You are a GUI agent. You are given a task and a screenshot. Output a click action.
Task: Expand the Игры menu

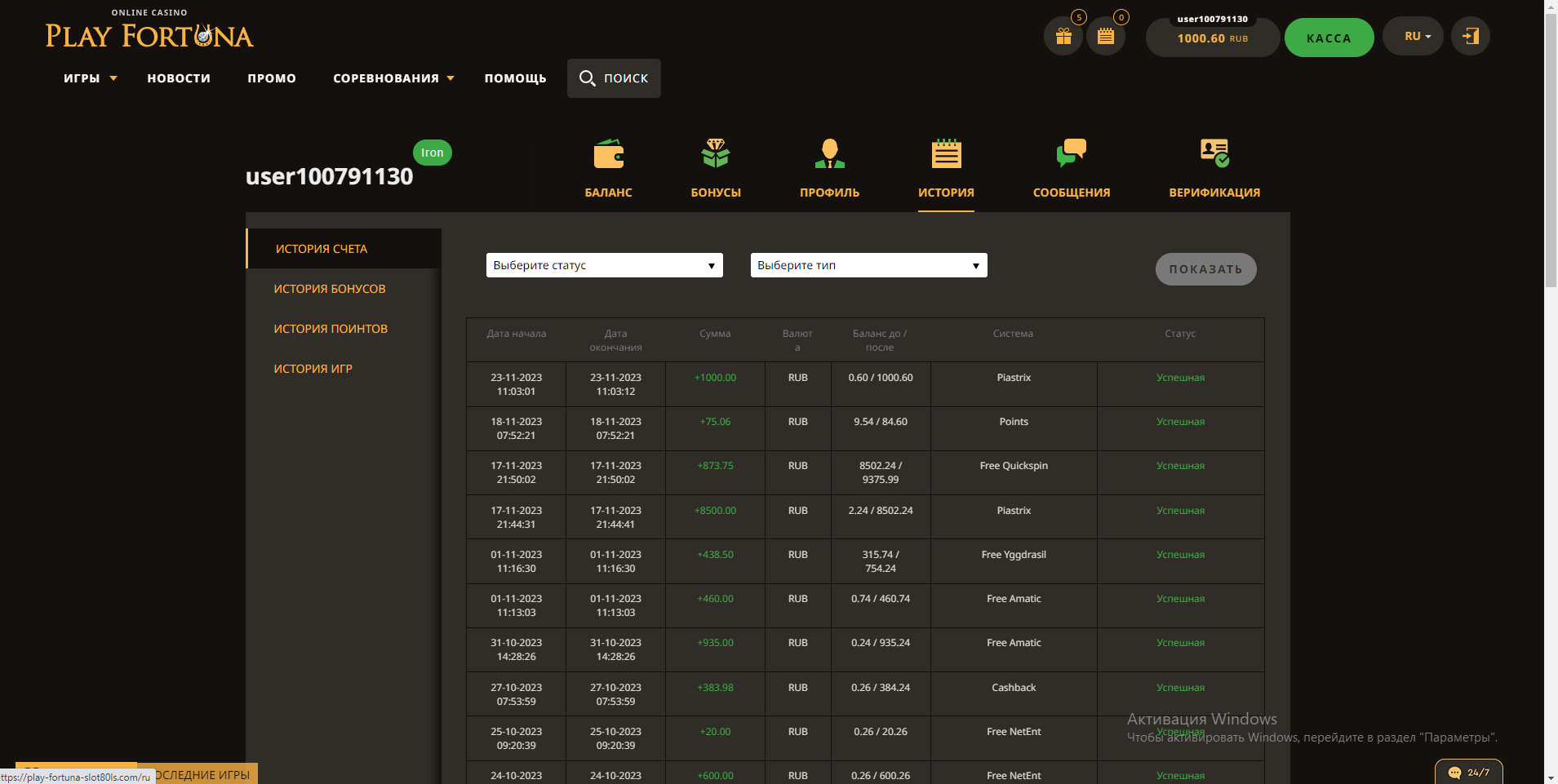(x=90, y=78)
